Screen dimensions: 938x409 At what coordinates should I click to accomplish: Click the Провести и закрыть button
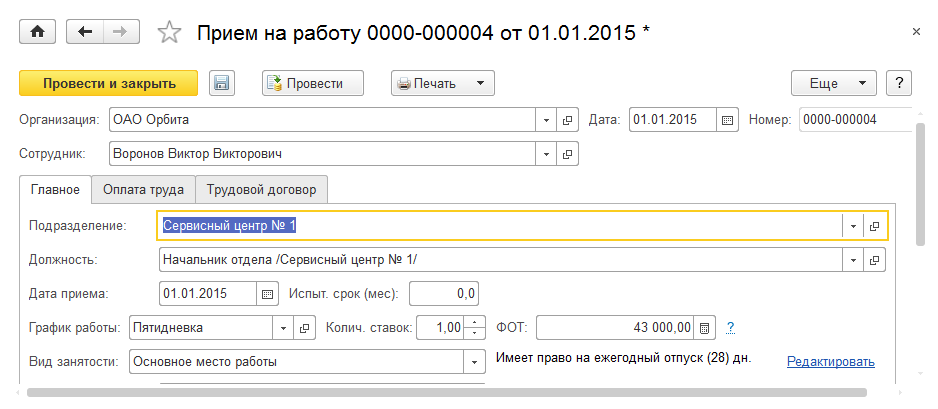pyautogui.click(x=108, y=84)
